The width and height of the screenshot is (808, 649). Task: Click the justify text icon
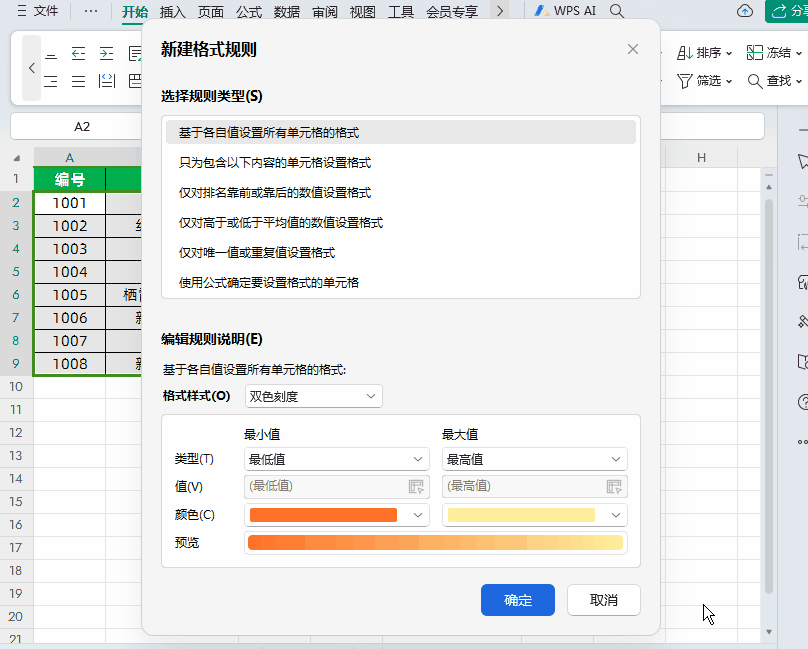pos(78,81)
